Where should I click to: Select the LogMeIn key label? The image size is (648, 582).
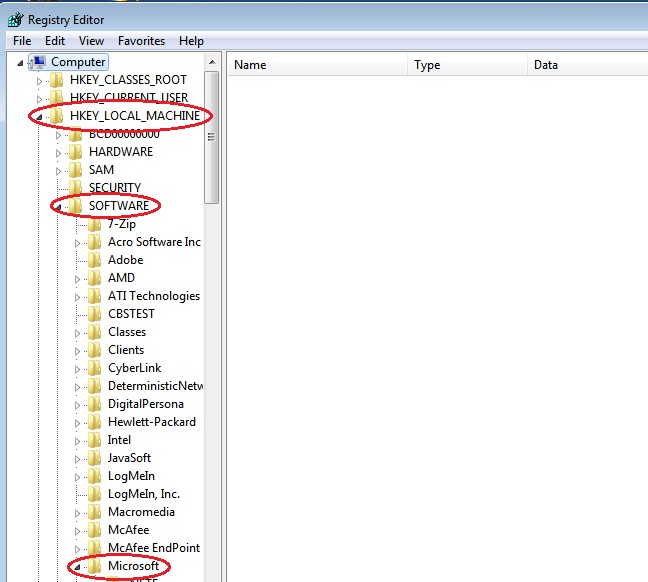tap(131, 476)
